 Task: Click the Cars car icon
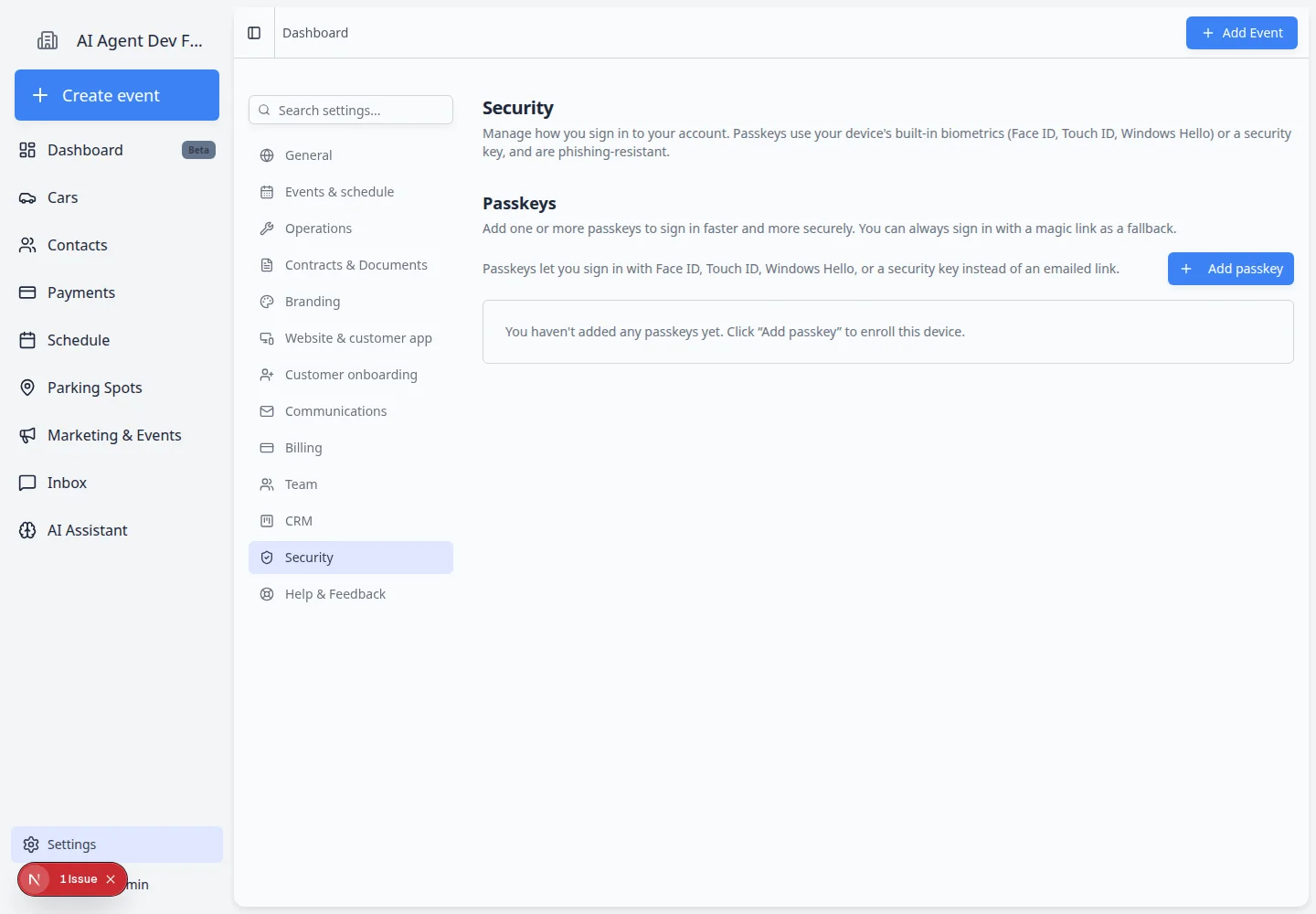(x=27, y=197)
